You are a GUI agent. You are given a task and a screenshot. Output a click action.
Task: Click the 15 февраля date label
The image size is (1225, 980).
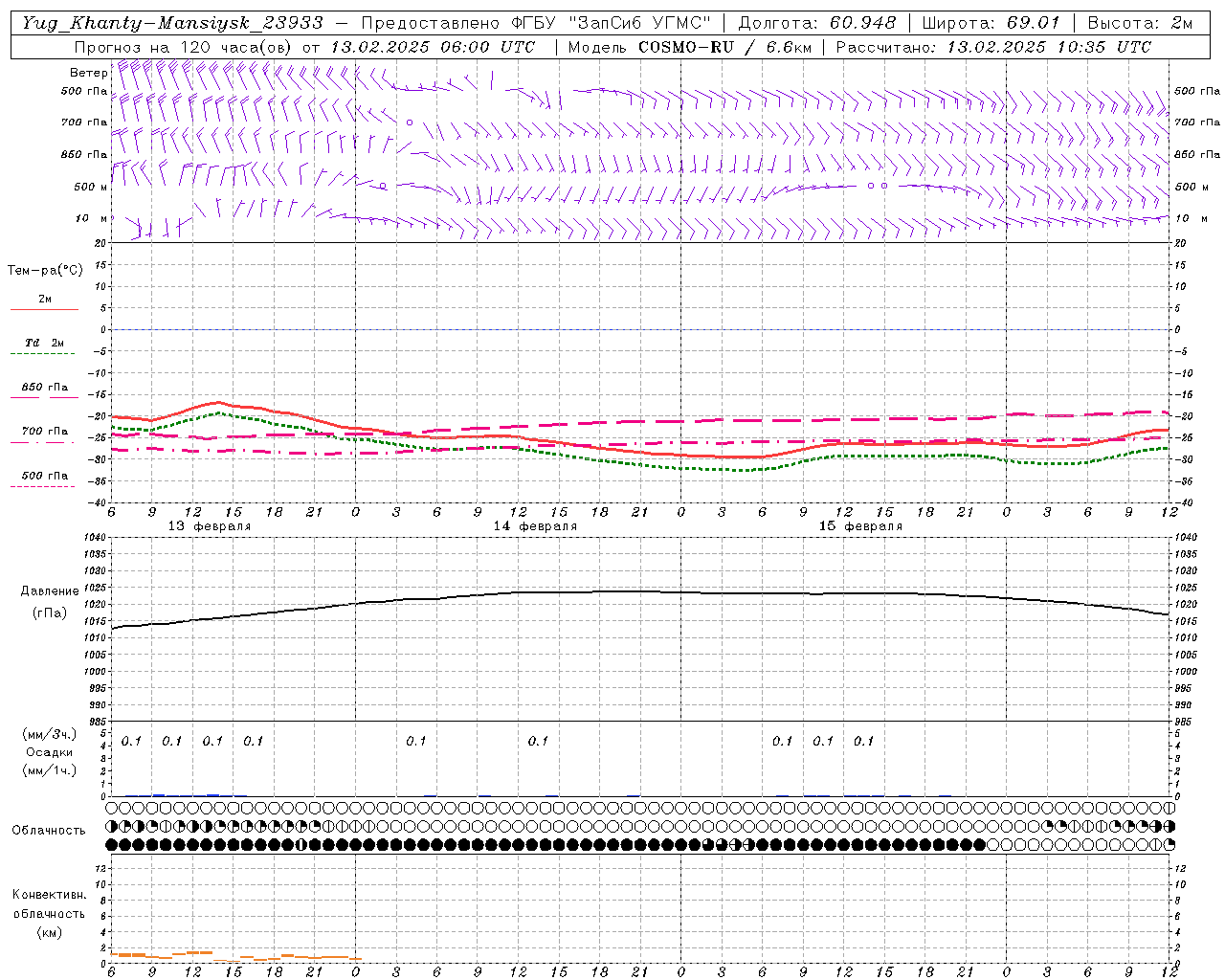tap(860, 526)
